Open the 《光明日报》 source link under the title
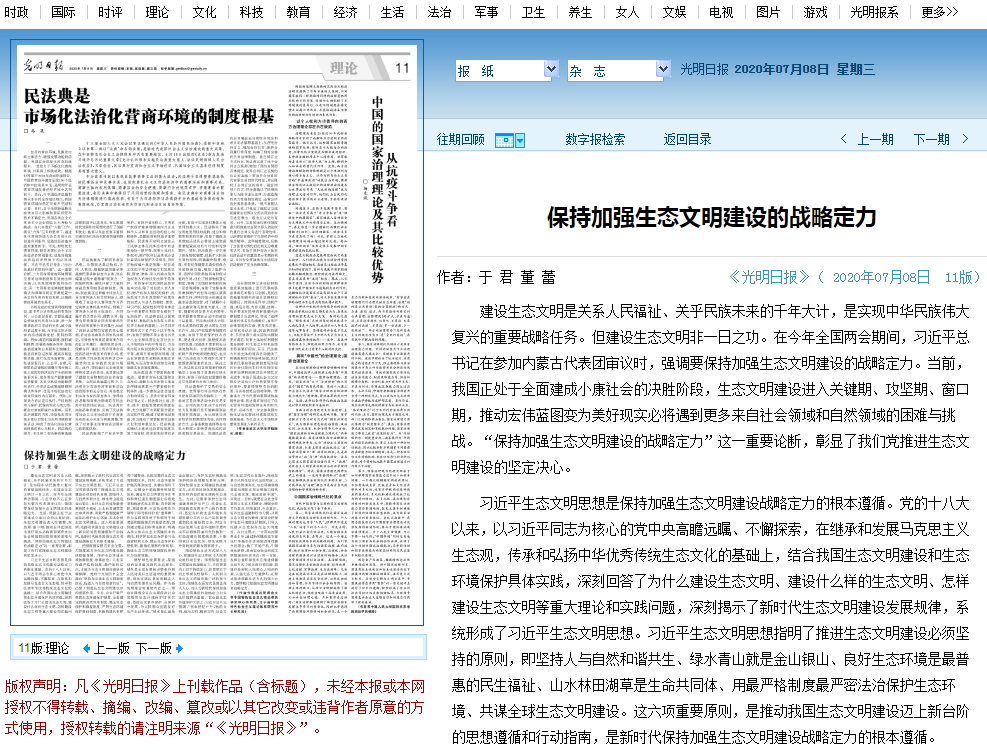This screenshot has width=987, height=753. tap(768, 277)
